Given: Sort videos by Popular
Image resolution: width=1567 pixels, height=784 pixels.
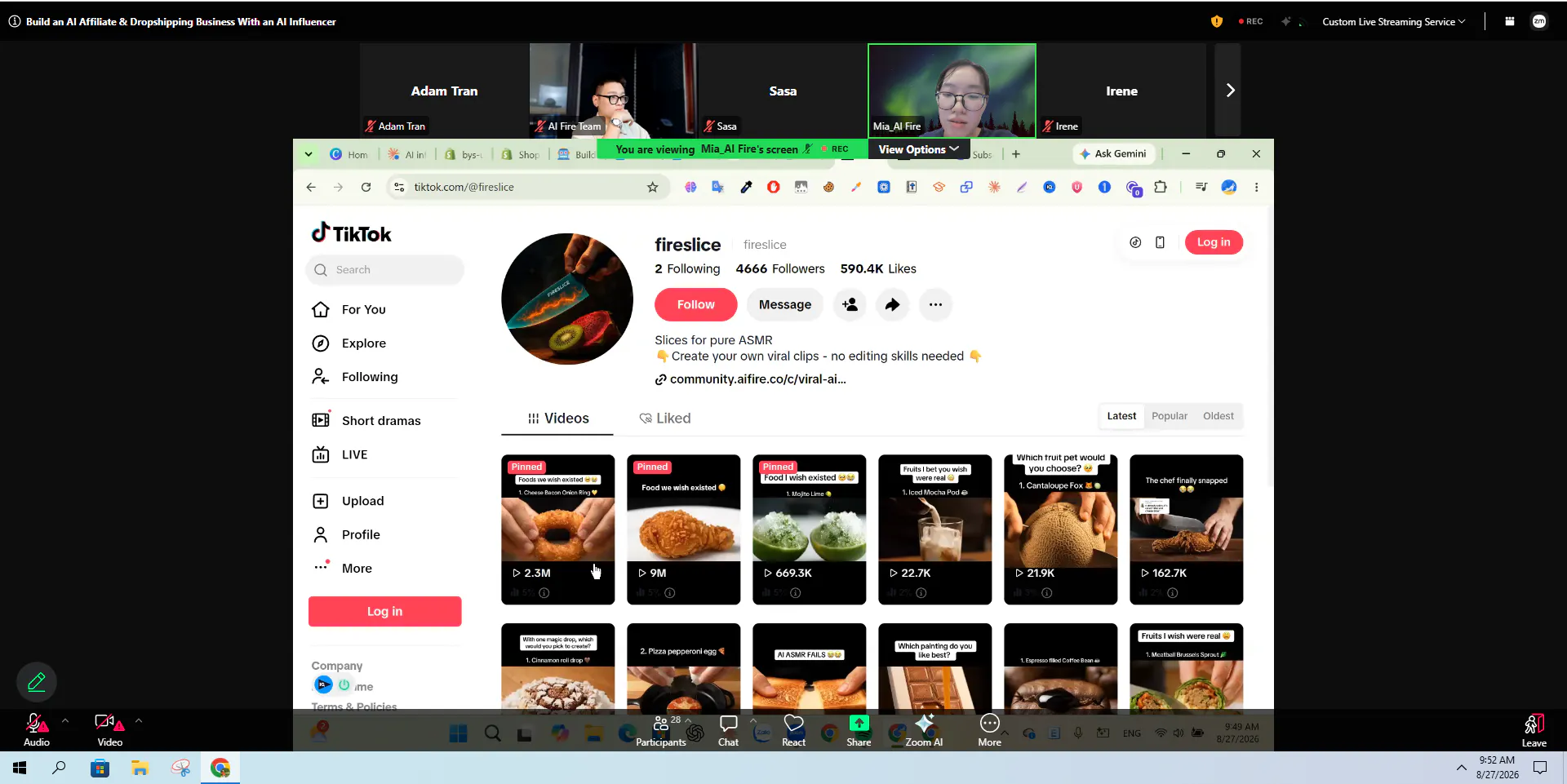Looking at the screenshot, I should pos(1169,416).
